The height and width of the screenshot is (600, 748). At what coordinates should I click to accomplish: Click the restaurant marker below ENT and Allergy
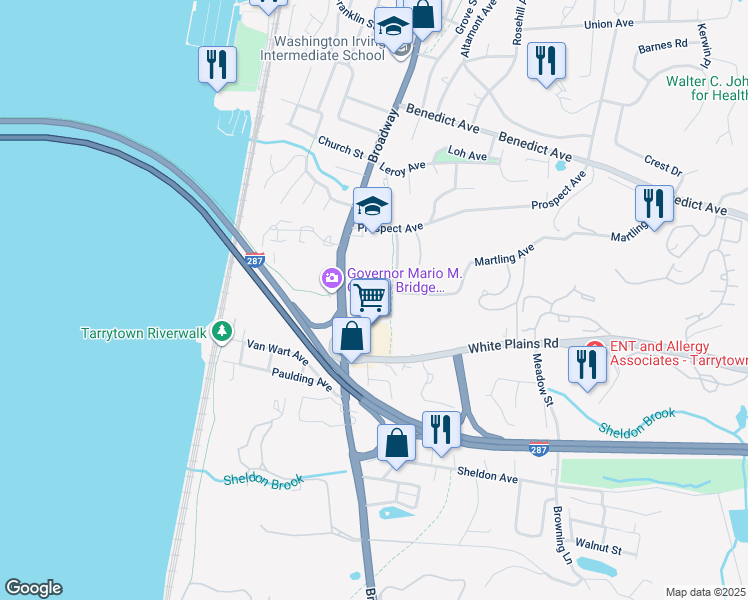[587, 367]
